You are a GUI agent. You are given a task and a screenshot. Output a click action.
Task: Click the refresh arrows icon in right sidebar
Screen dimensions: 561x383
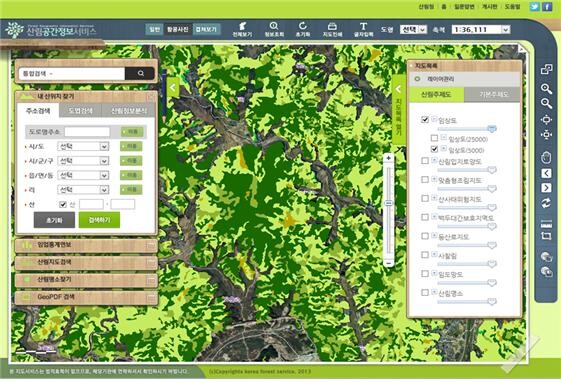(546, 203)
